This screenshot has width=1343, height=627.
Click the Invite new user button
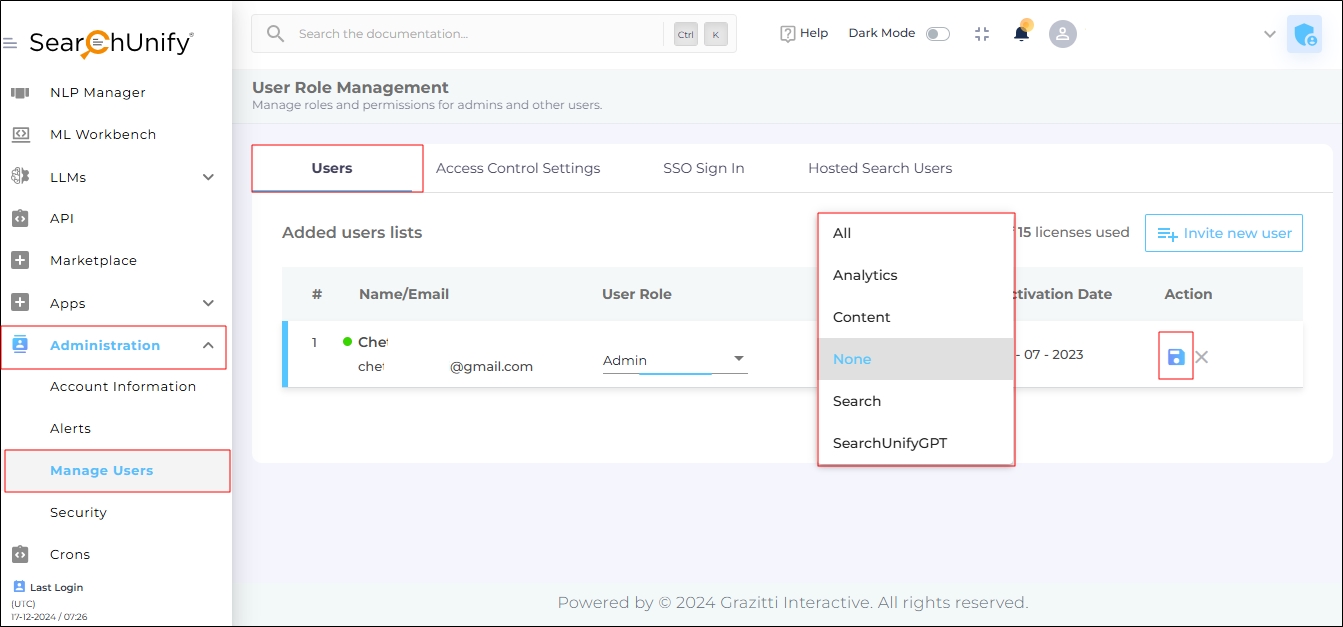point(1224,233)
